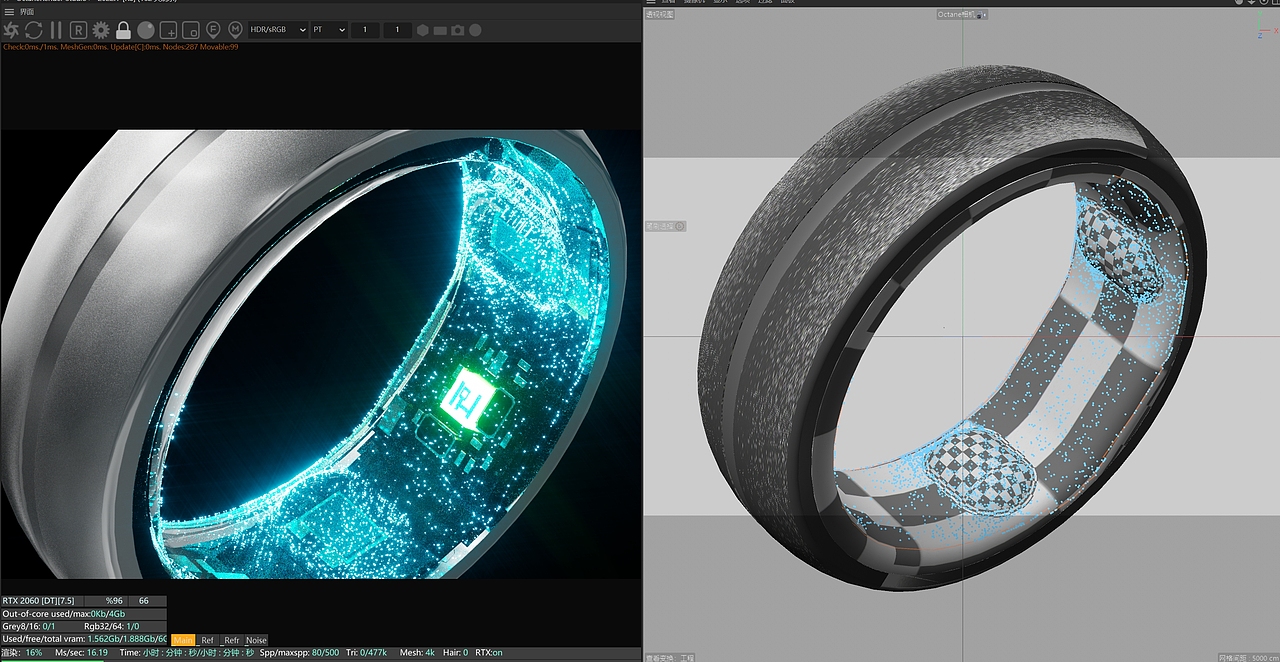Click the second numeric field showing 1
The height and width of the screenshot is (662, 1280).
tap(398, 30)
